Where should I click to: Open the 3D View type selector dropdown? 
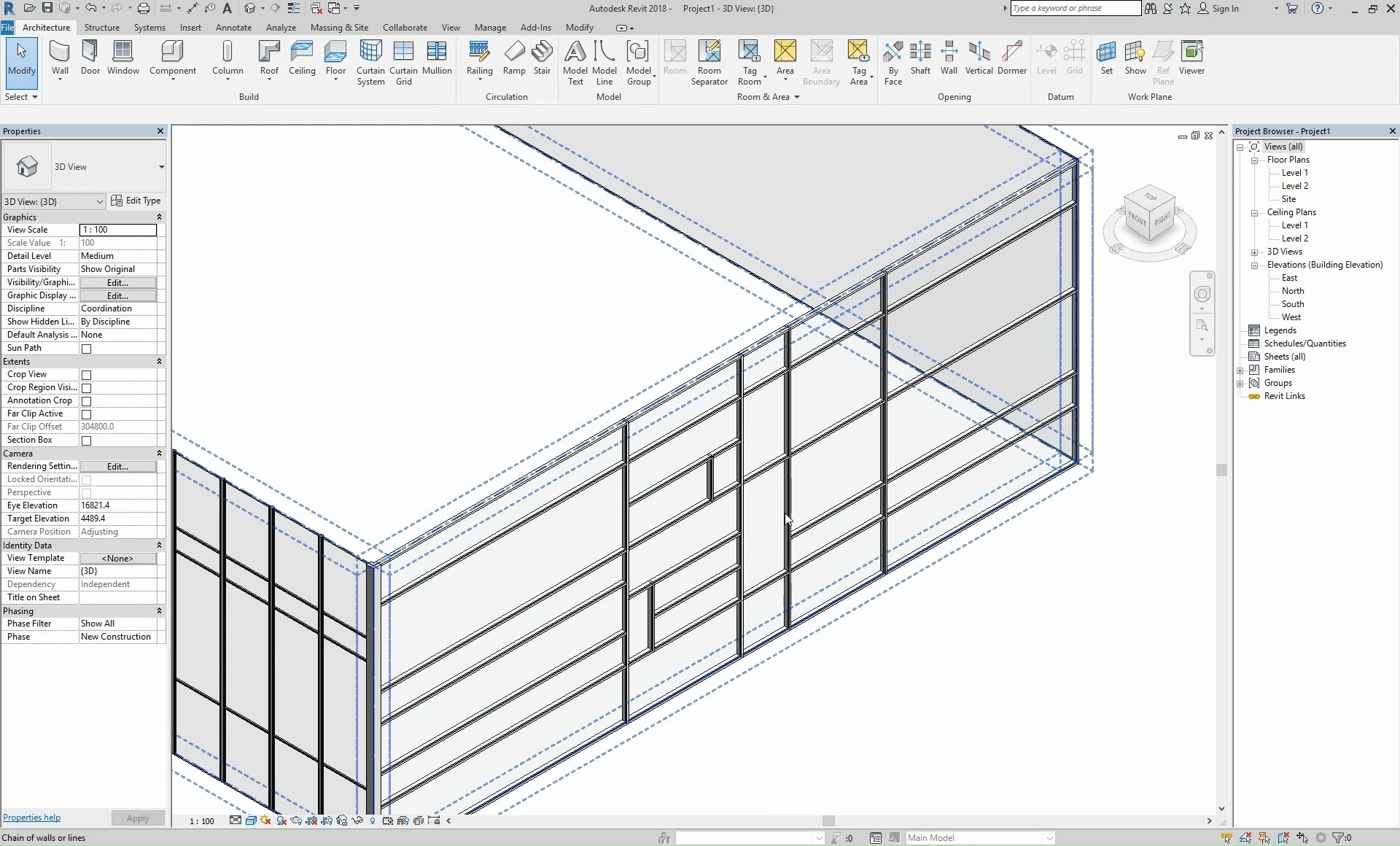[x=160, y=167]
